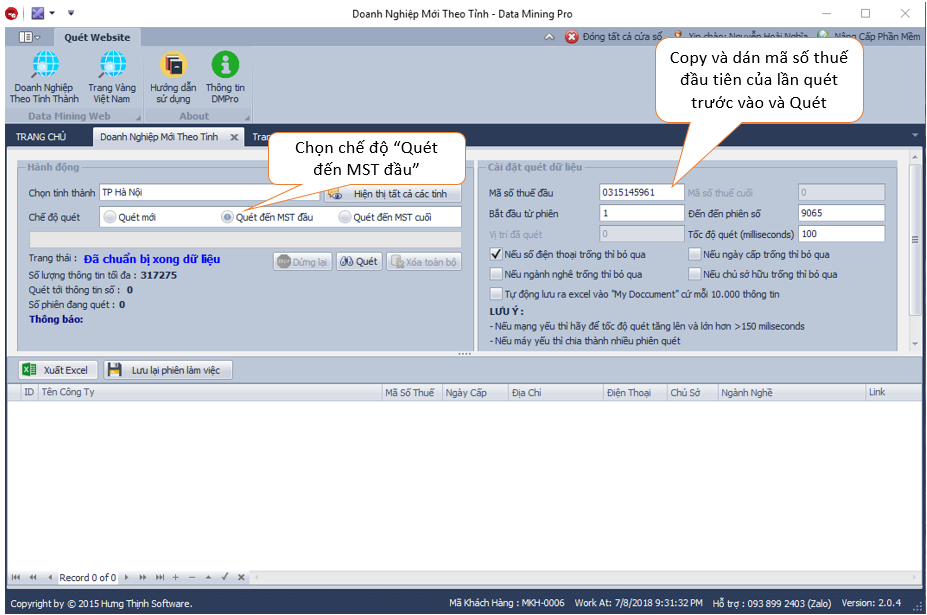Viewport: 927px width, 615px height.
Task: Open Hướng dẫn sử dụng guide
Action: click(x=173, y=77)
